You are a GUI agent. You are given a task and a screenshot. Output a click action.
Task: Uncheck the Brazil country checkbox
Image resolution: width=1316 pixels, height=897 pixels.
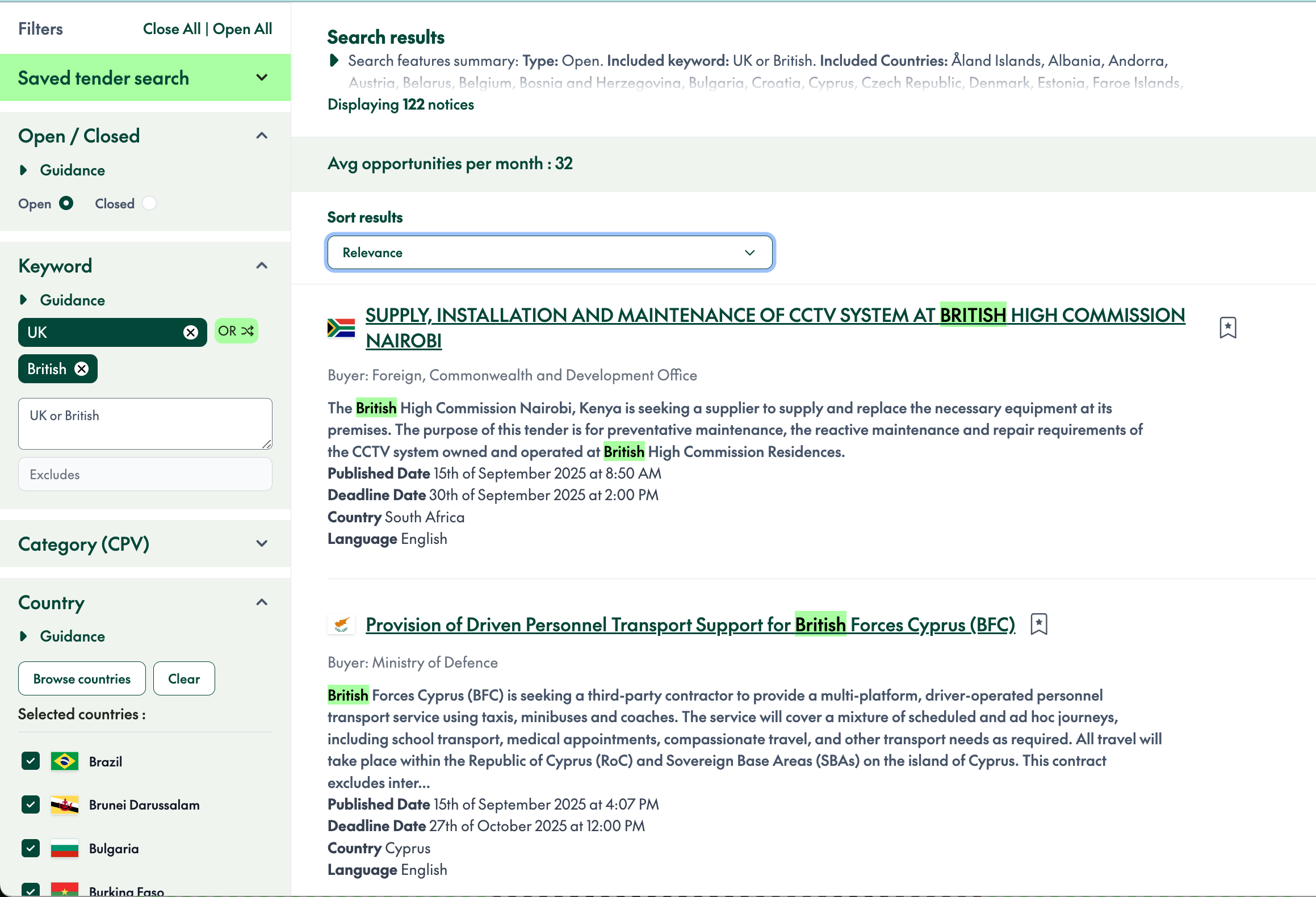pos(30,761)
